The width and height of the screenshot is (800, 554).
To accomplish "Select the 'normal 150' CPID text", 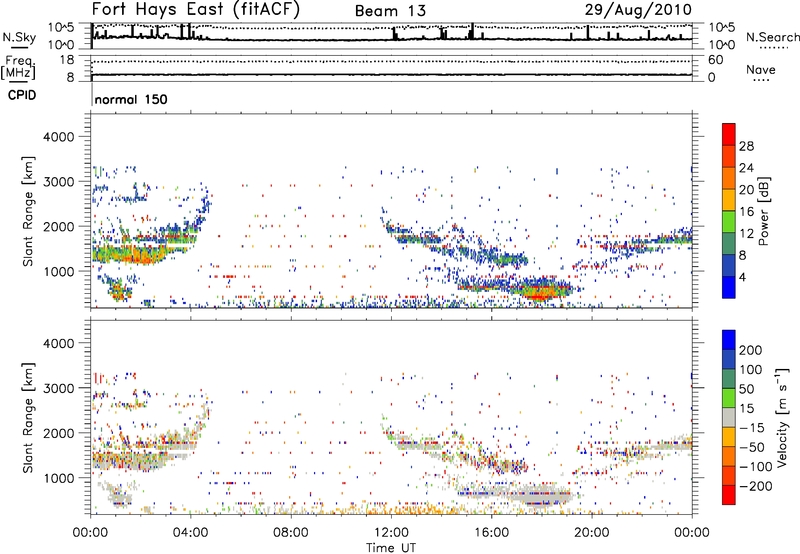I will coord(131,99).
